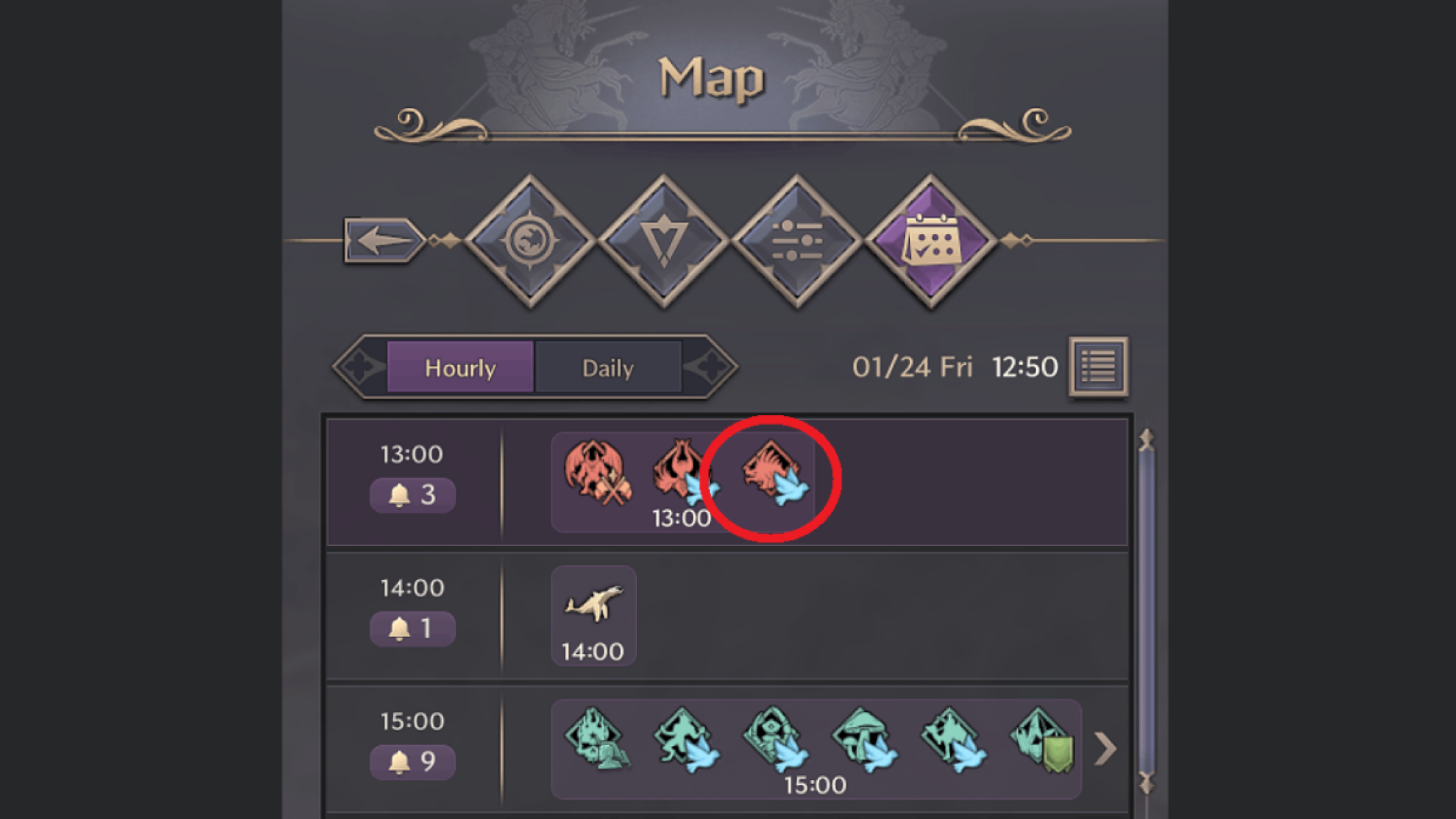
Task: Toggle the 13:00 bell alarm indicator
Action: (413, 495)
